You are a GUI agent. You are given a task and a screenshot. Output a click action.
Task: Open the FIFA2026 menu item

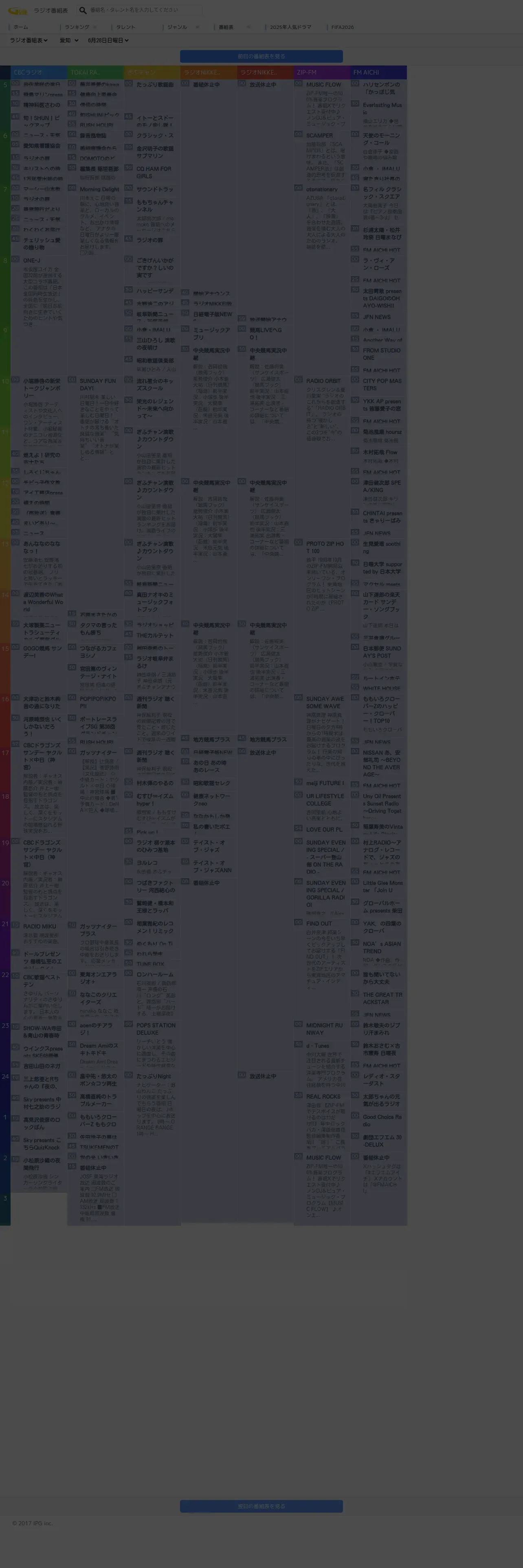click(x=342, y=27)
